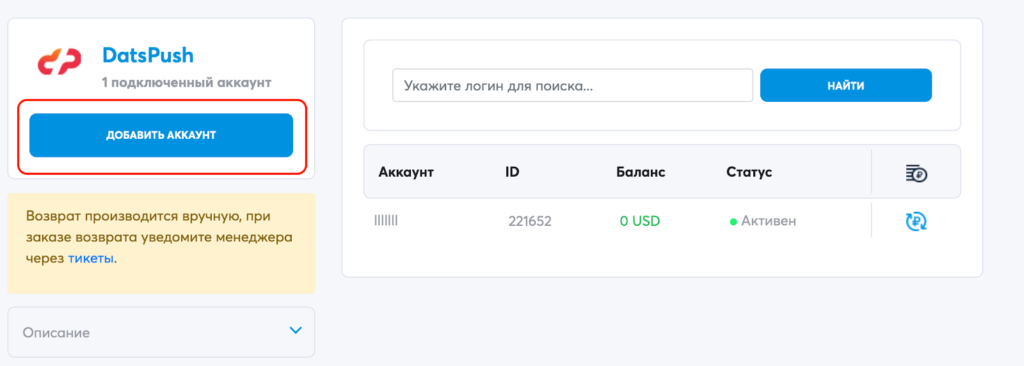The image size is (1024, 366).
Task: Click the blue chevron next to Описание
Action: pyautogui.click(x=296, y=331)
